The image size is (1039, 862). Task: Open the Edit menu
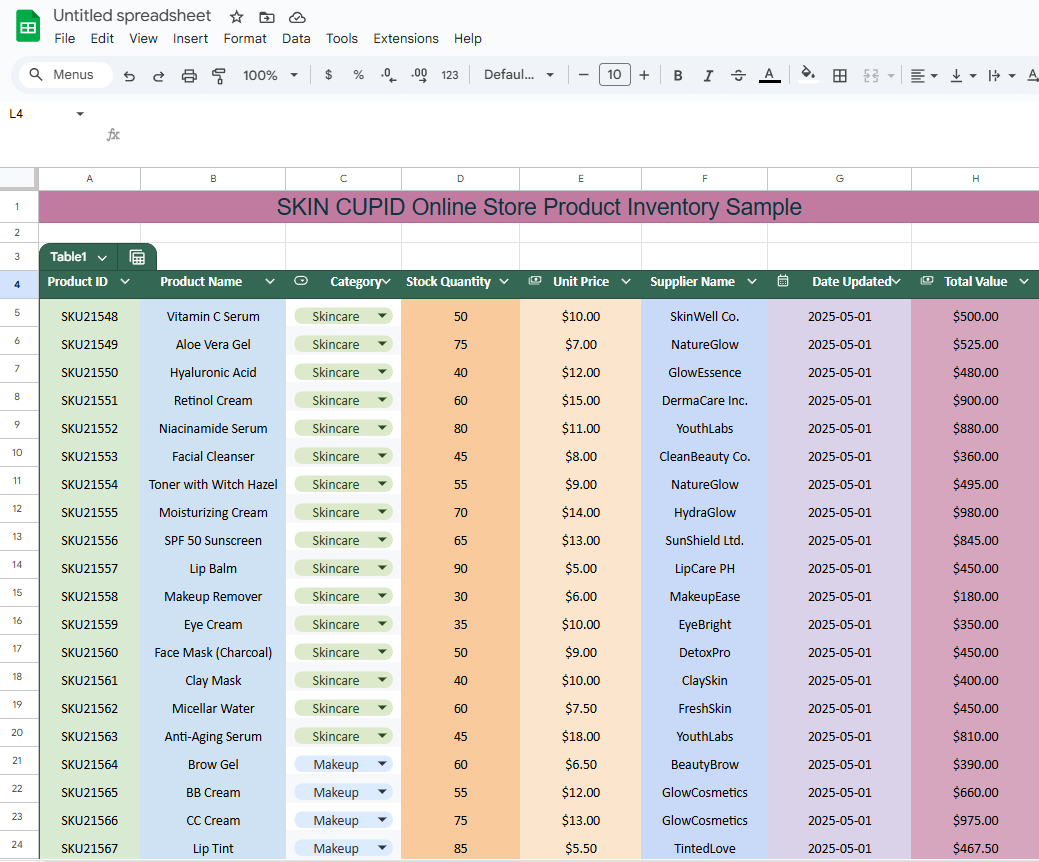(x=102, y=38)
